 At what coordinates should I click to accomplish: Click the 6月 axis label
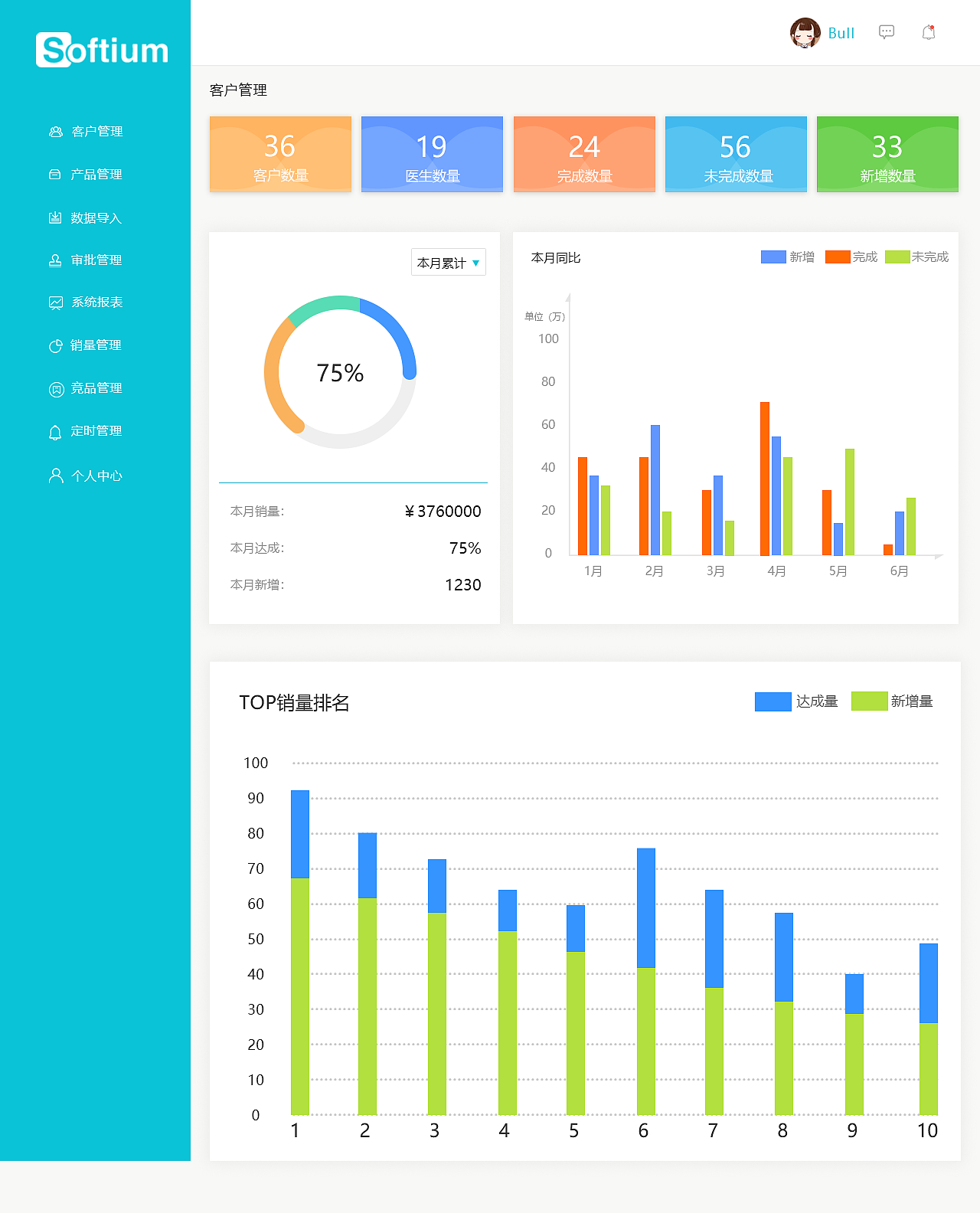899,571
